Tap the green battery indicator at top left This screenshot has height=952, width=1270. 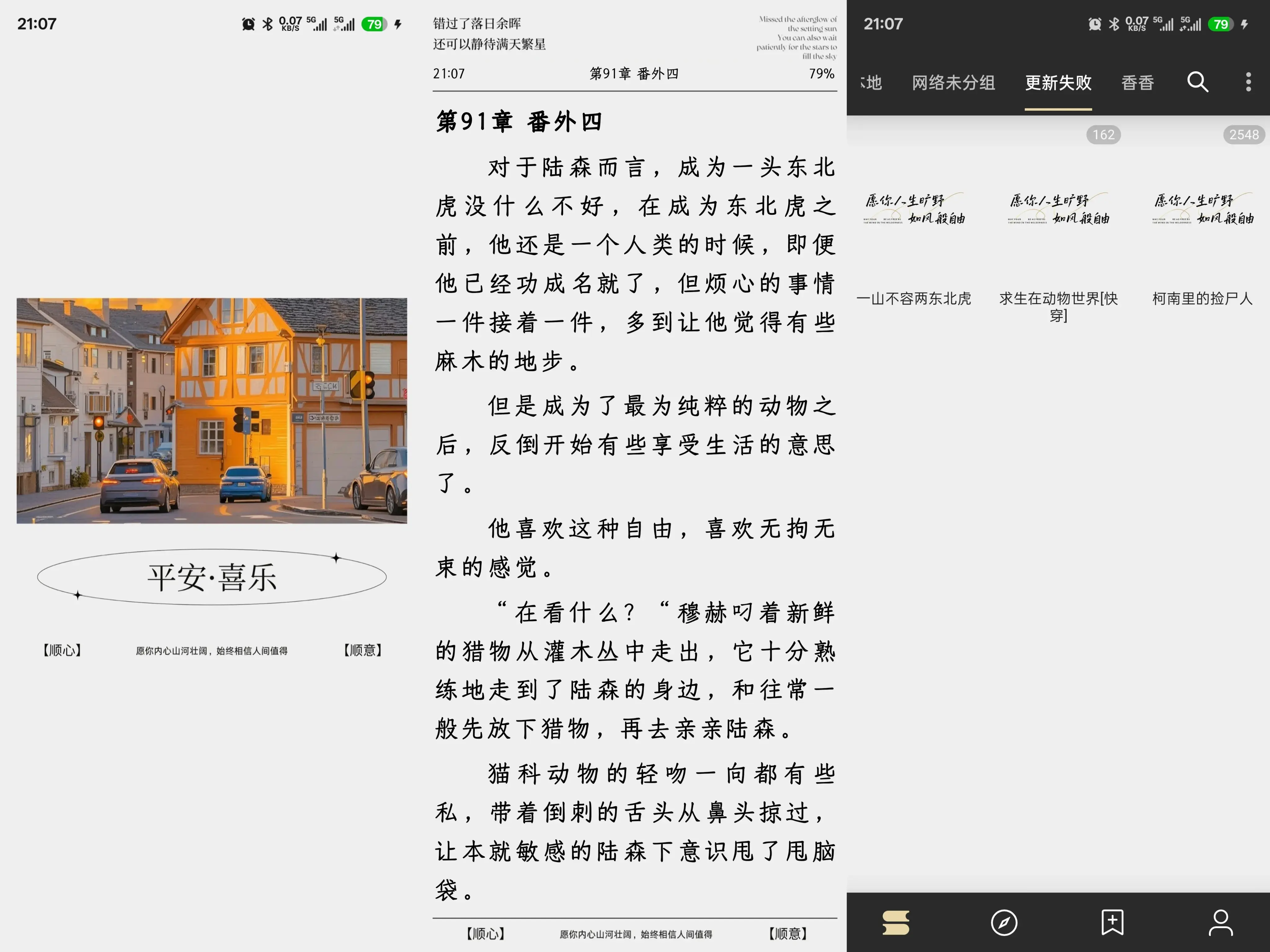(374, 24)
